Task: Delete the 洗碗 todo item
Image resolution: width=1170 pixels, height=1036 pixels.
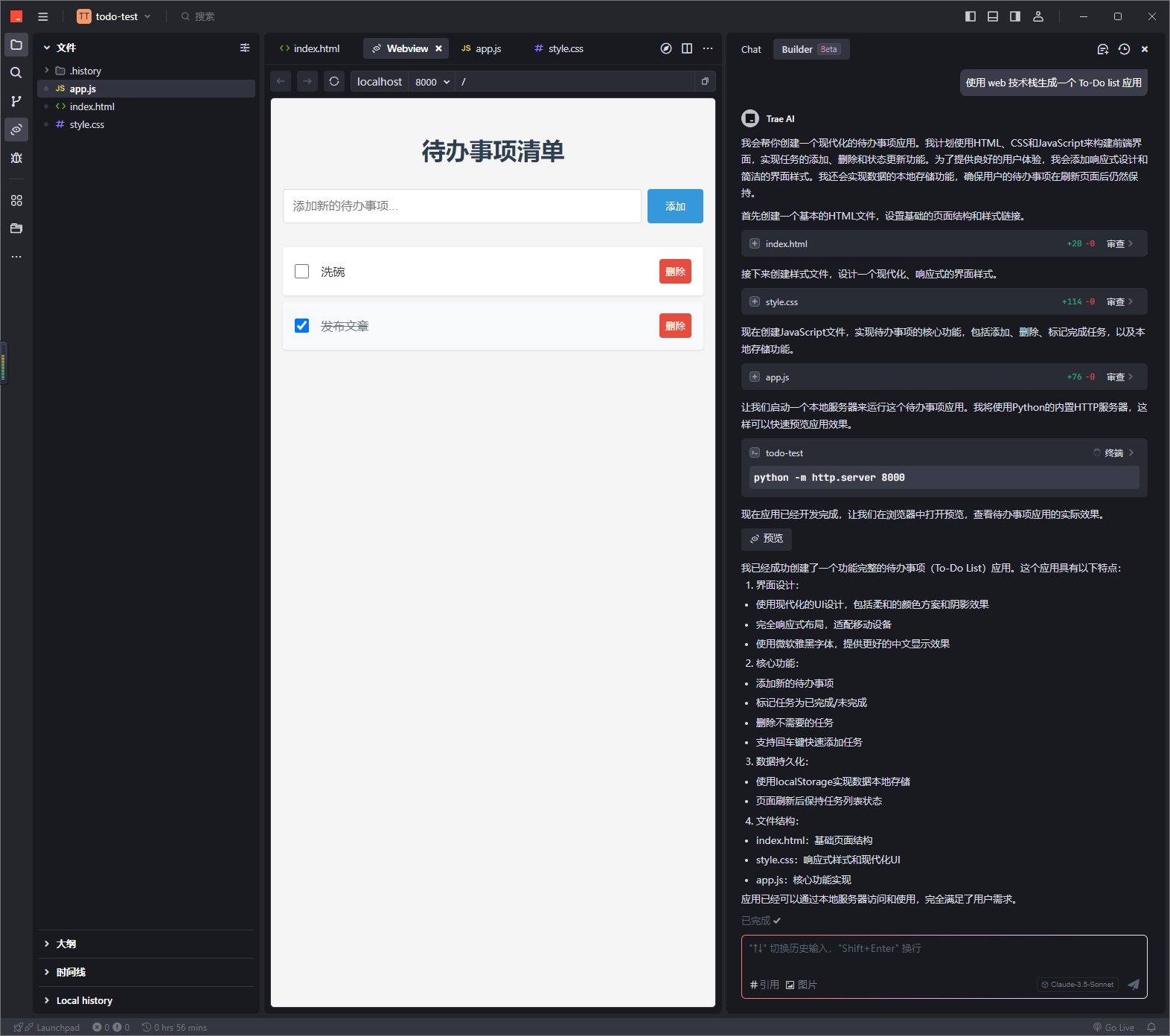Action: 675,271
